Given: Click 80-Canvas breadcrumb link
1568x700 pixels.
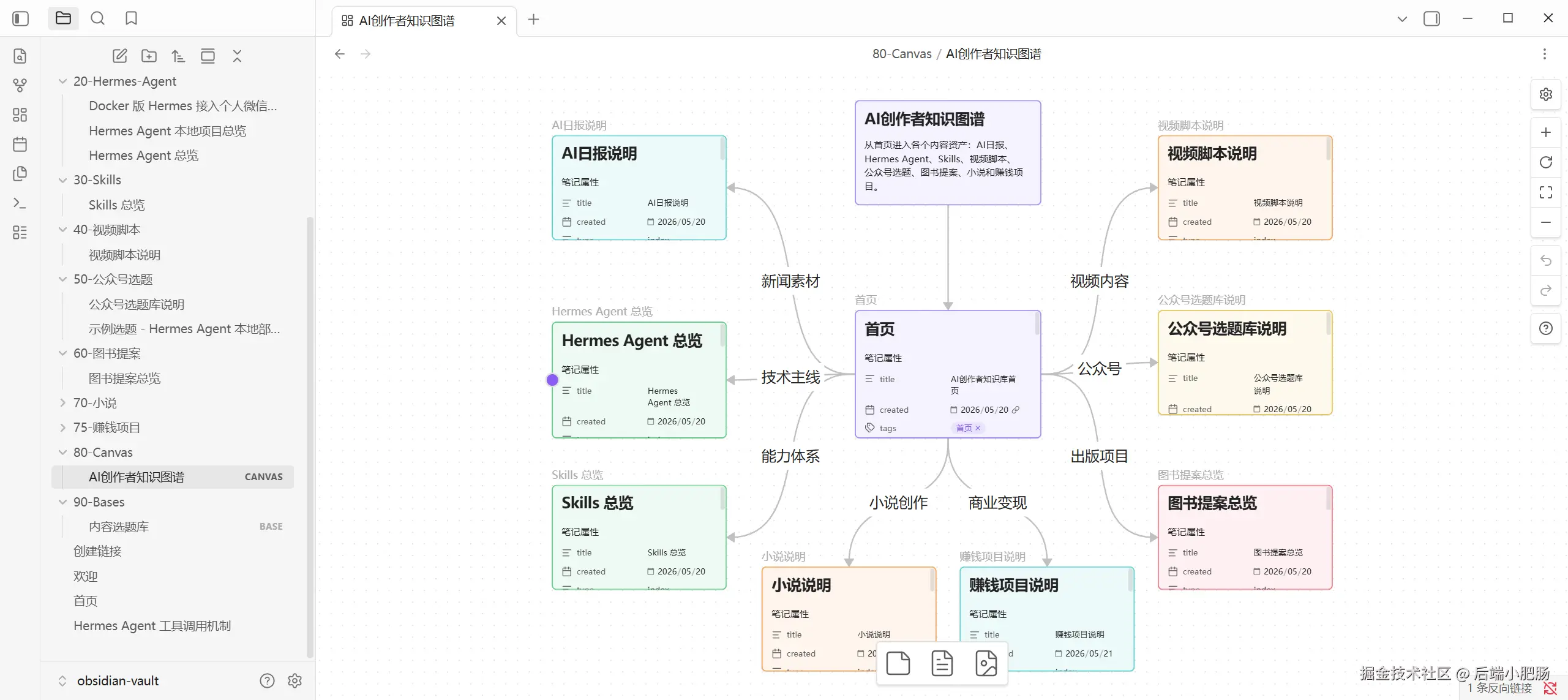Looking at the screenshot, I should pyautogui.click(x=901, y=54).
